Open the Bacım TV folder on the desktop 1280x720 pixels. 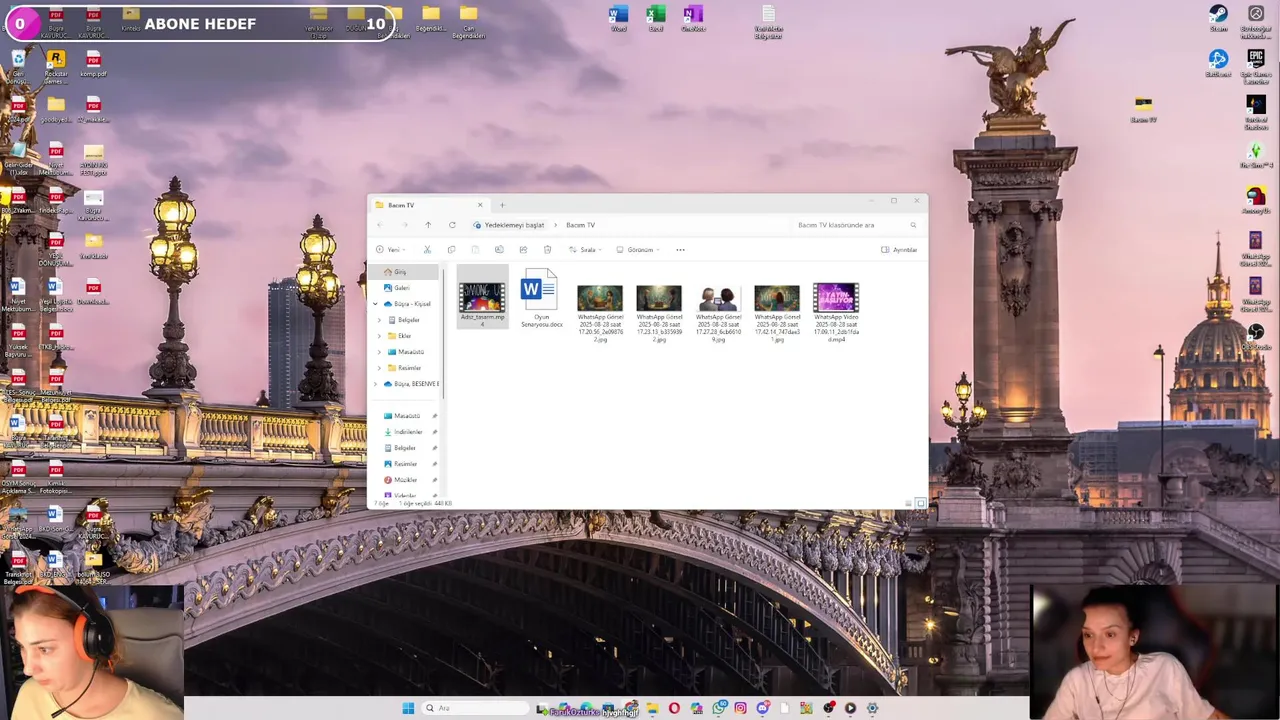tap(1143, 110)
